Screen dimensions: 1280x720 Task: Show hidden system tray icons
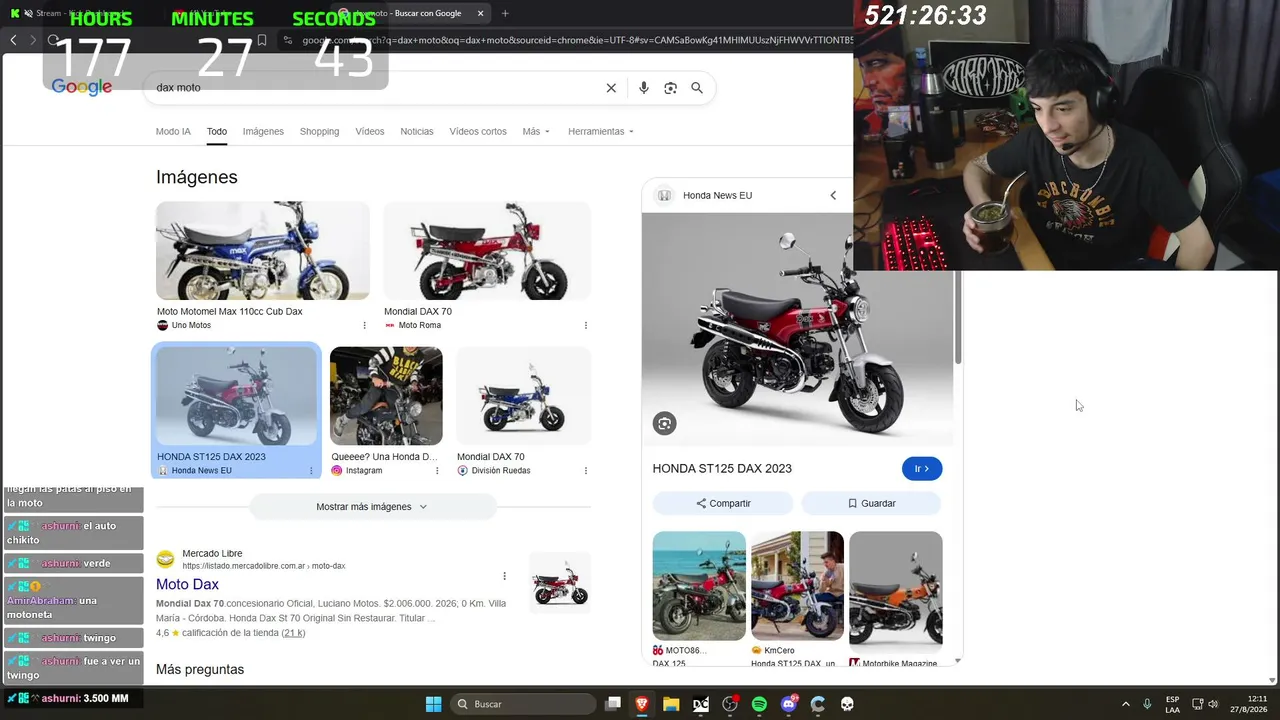point(1125,704)
